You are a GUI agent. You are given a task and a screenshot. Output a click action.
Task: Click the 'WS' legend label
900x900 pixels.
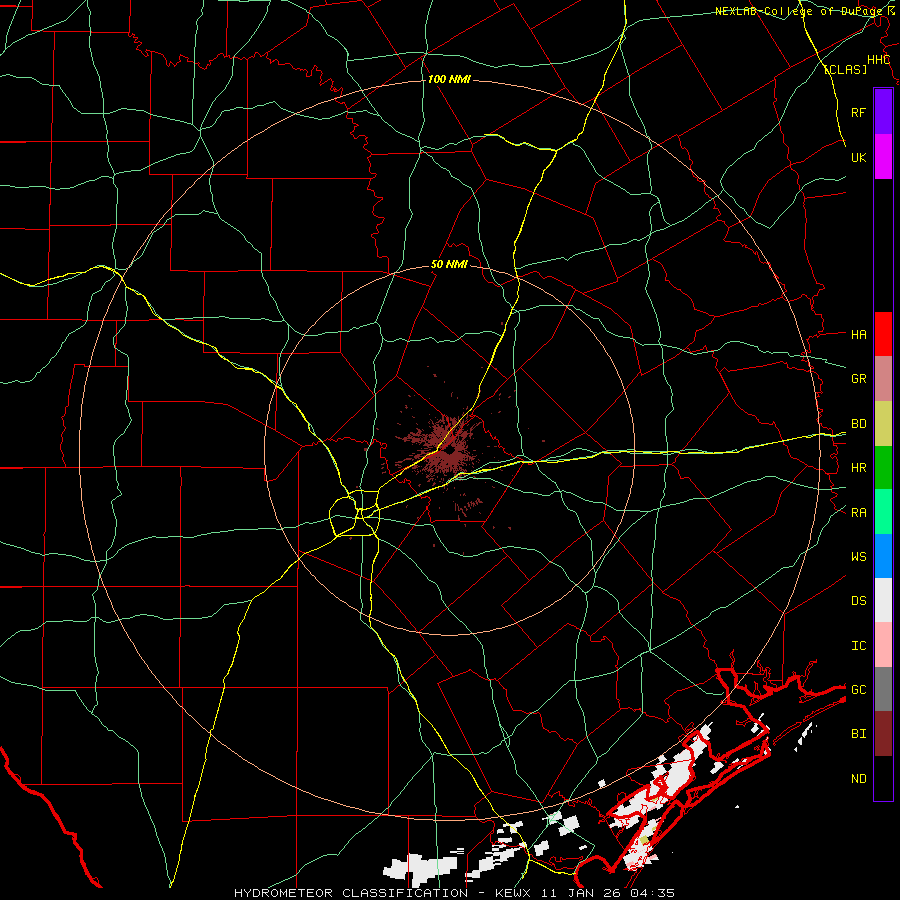tap(858, 556)
